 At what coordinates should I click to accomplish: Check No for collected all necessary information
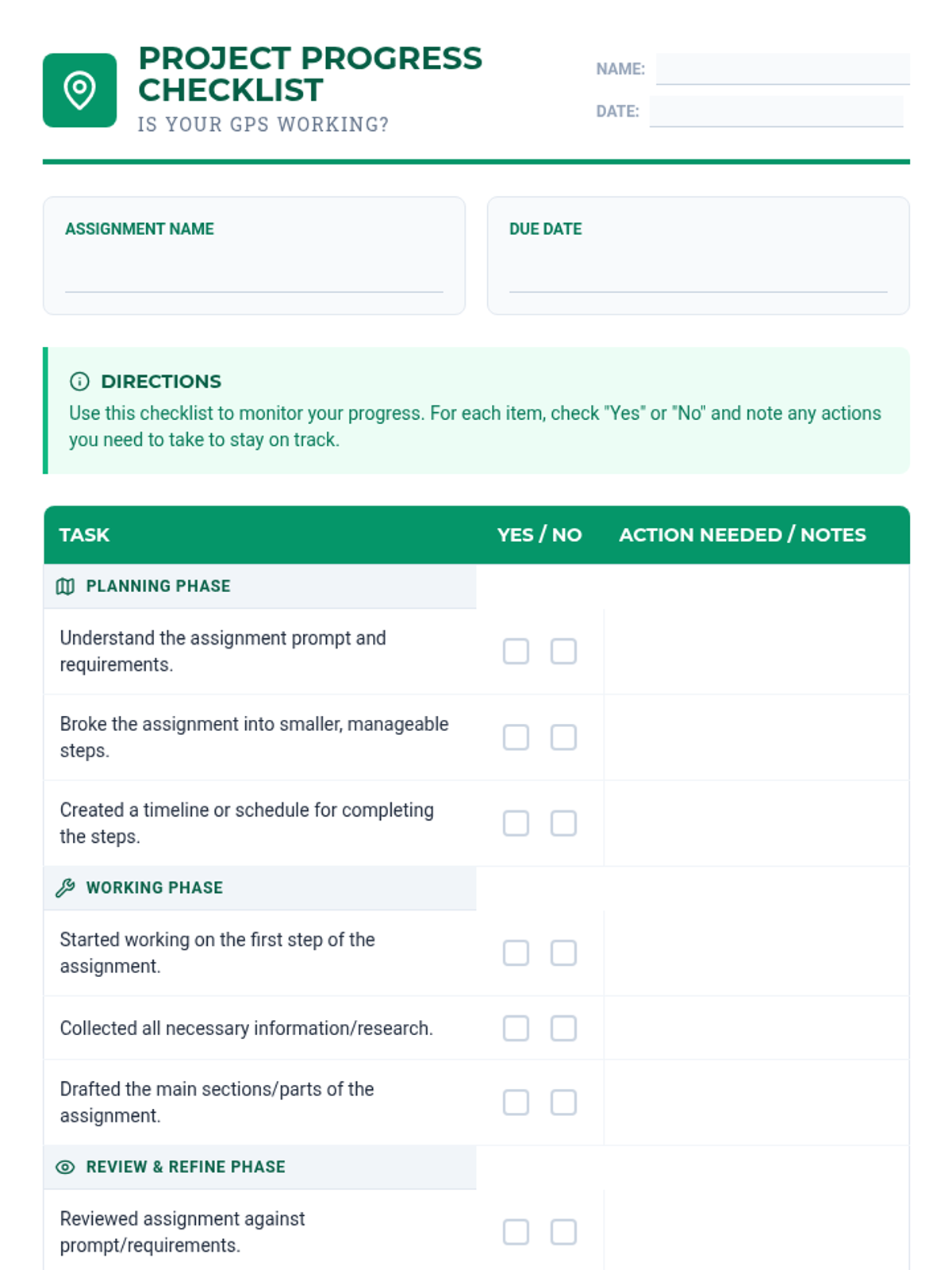[563, 1029]
